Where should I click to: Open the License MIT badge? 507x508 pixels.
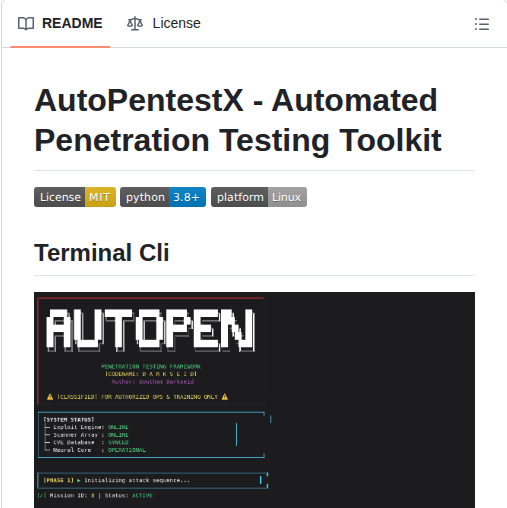[75, 197]
